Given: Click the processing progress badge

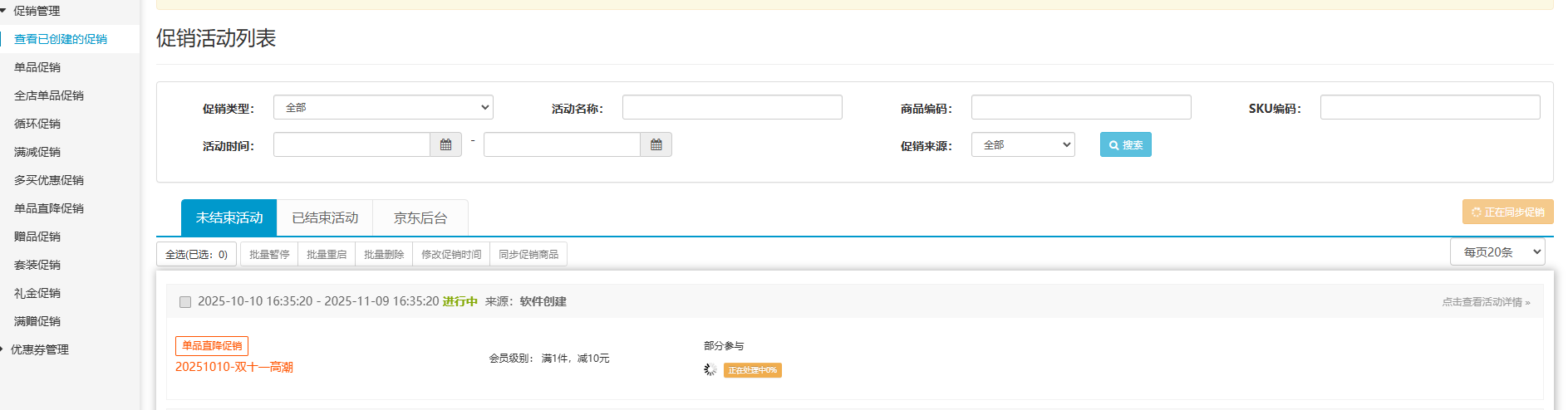Looking at the screenshot, I should 752,370.
